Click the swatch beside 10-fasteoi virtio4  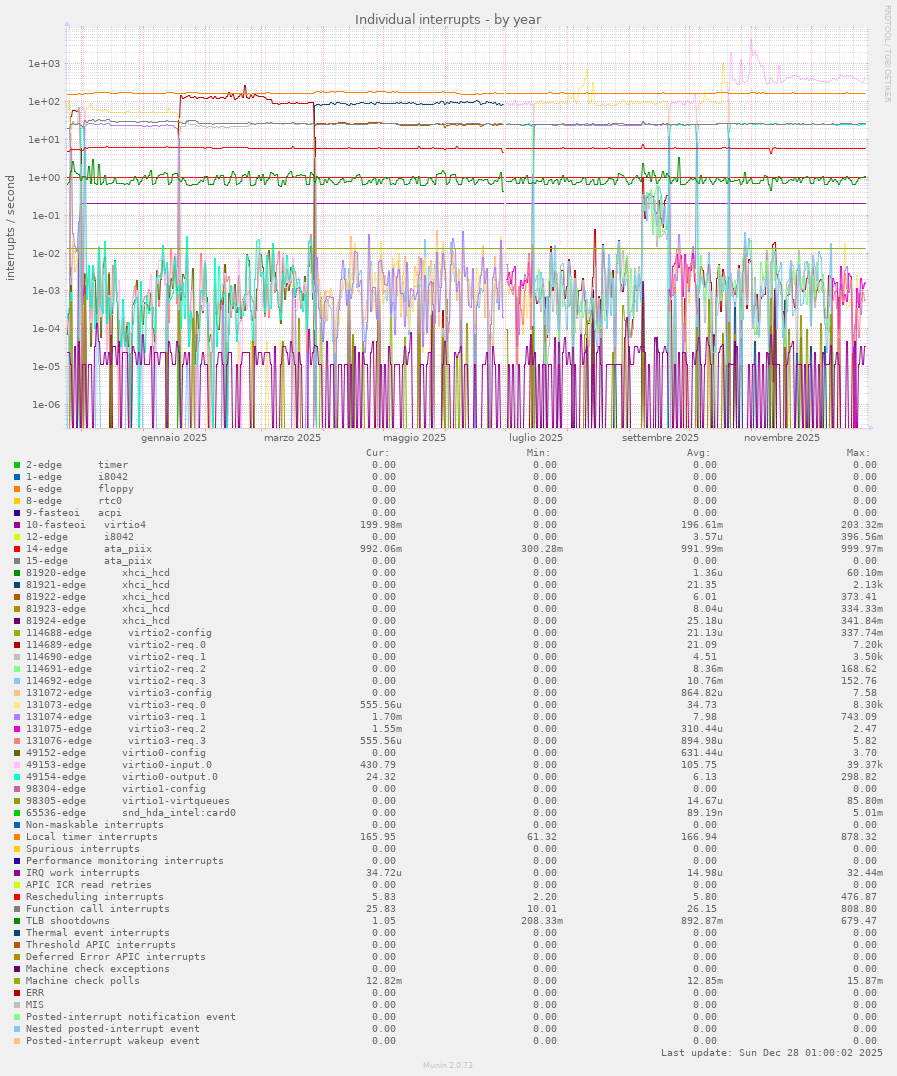click(x=17, y=525)
